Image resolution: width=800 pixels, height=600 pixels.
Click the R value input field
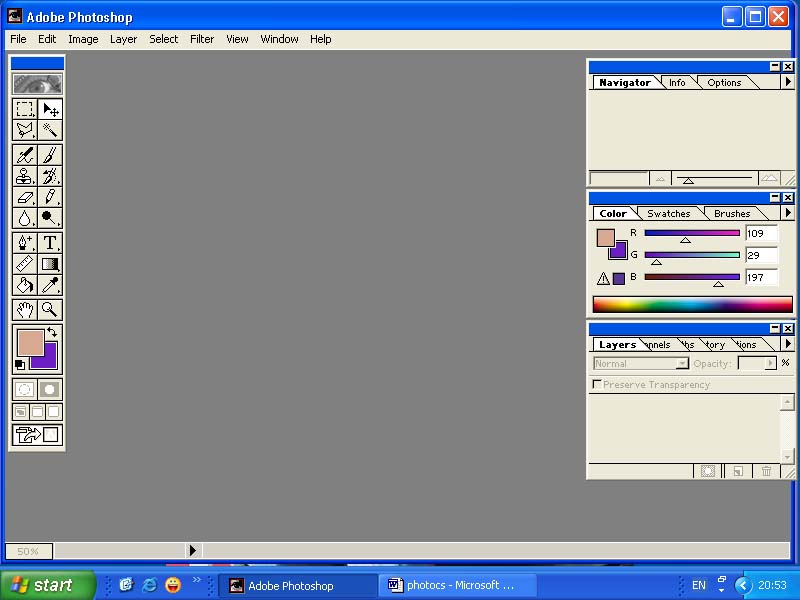(761, 233)
